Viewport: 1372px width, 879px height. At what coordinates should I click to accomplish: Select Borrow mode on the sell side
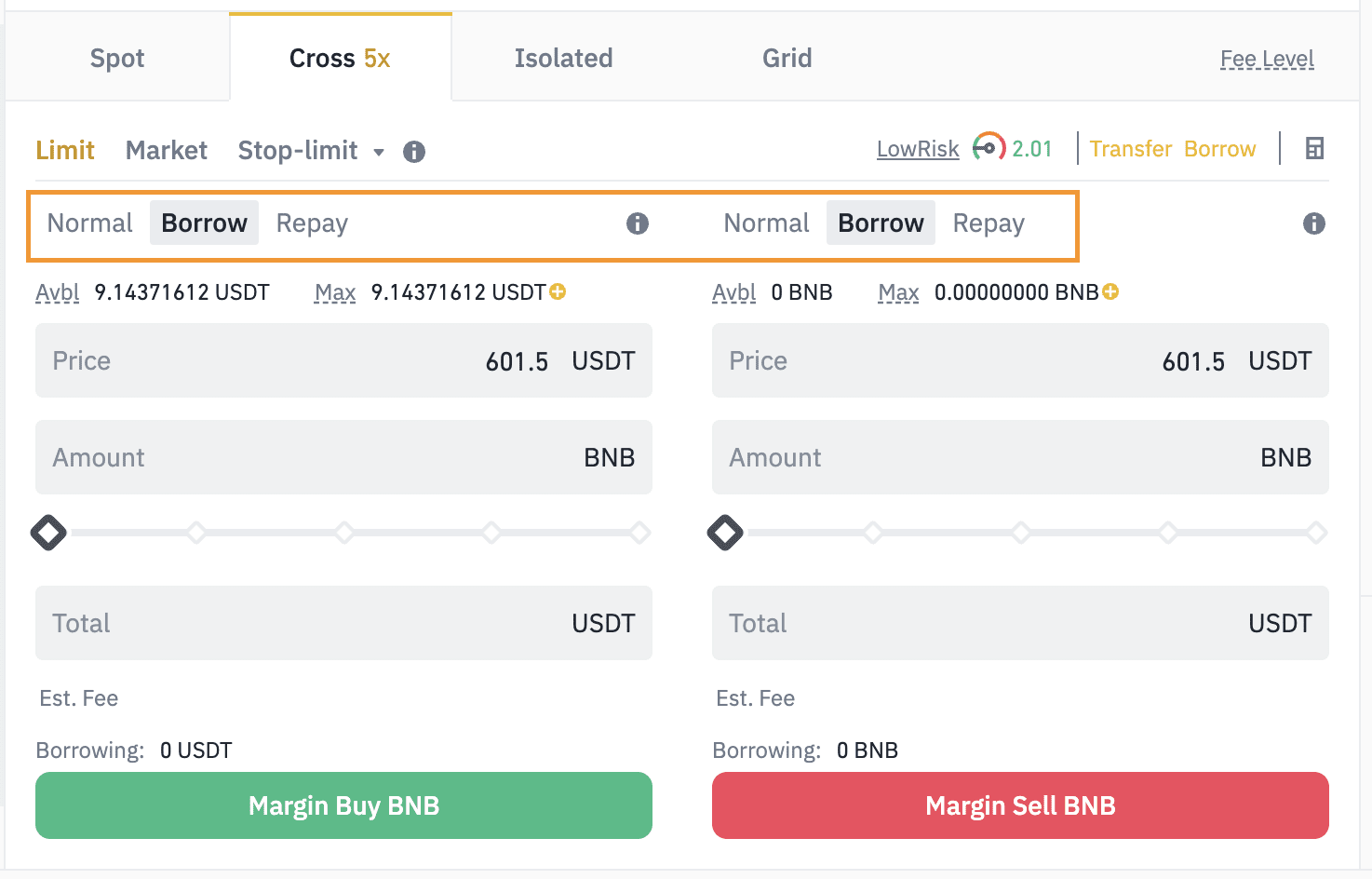881,223
